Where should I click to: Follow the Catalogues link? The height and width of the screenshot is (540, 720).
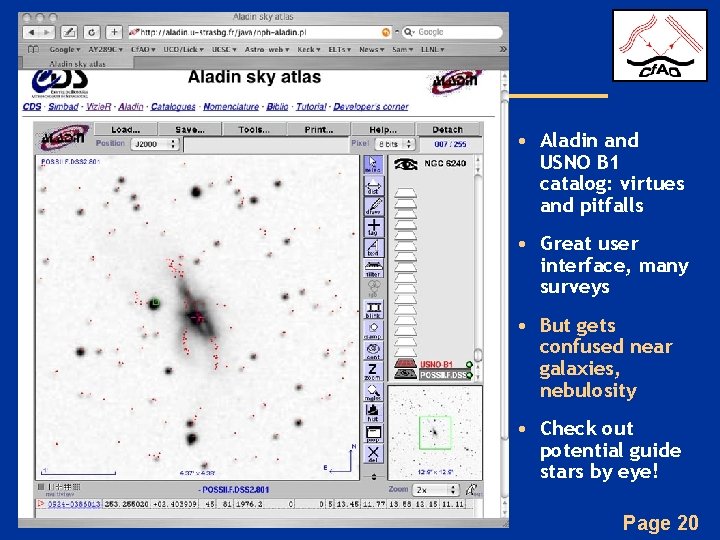(173, 107)
